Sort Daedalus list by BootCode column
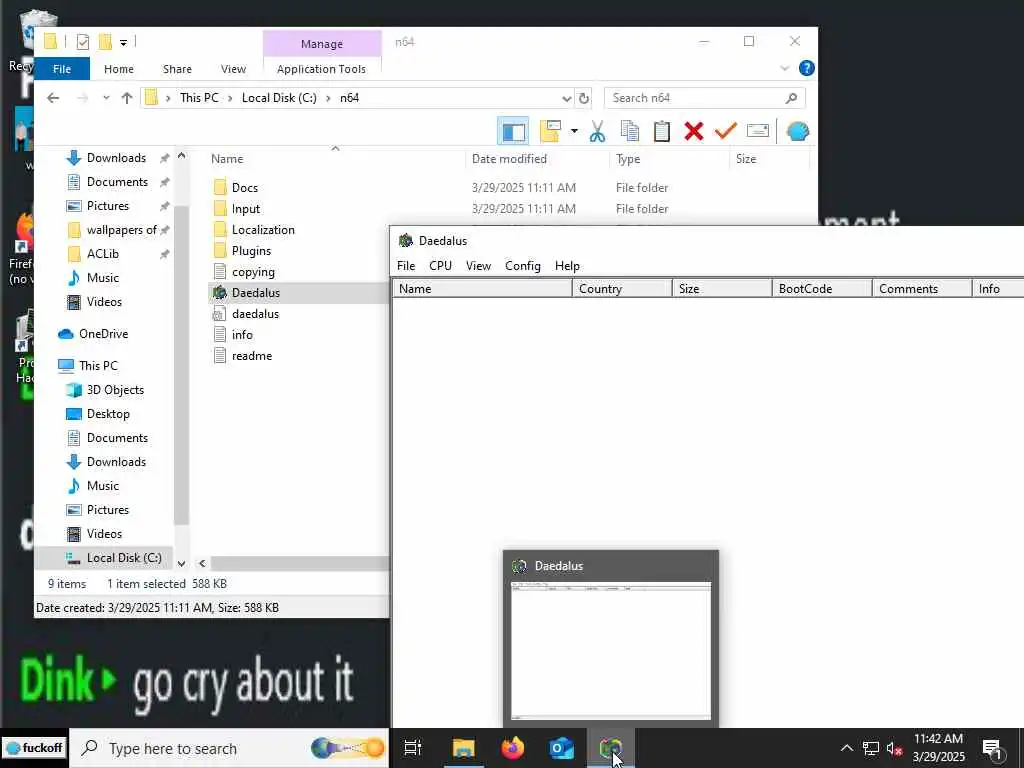 [822, 289]
